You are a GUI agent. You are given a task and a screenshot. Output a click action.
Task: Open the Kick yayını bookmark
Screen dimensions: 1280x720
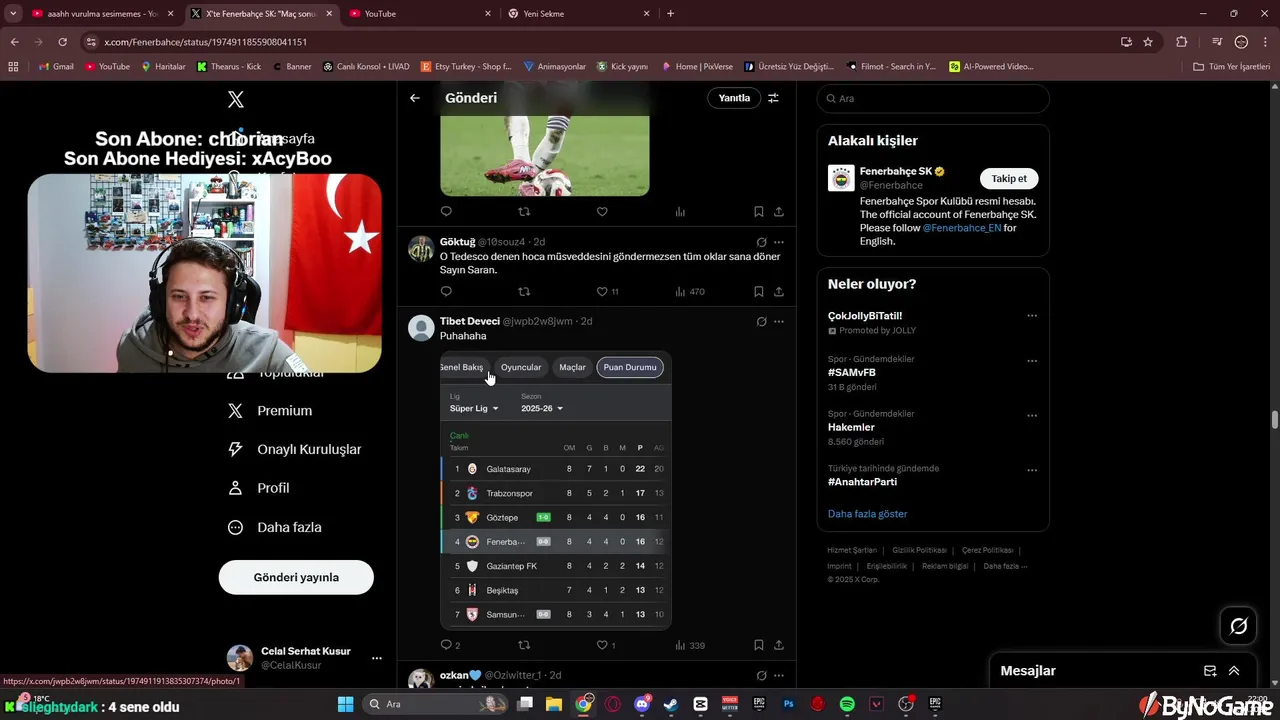[x=622, y=66]
